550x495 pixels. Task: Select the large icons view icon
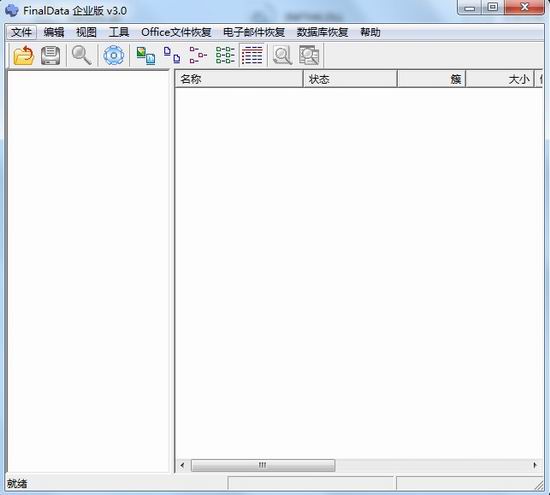coord(146,55)
